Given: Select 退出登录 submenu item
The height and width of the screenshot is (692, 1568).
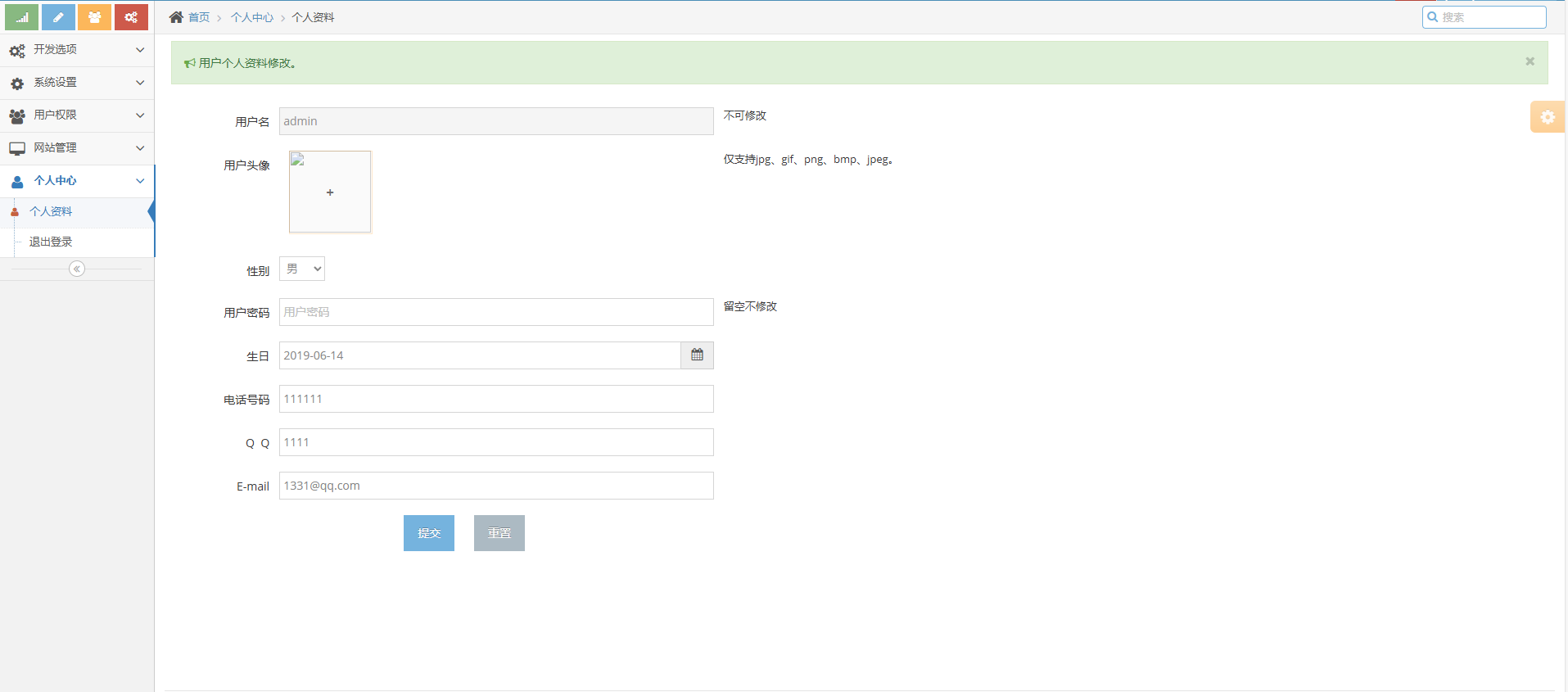Looking at the screenshot, I should tap(77, 242).
